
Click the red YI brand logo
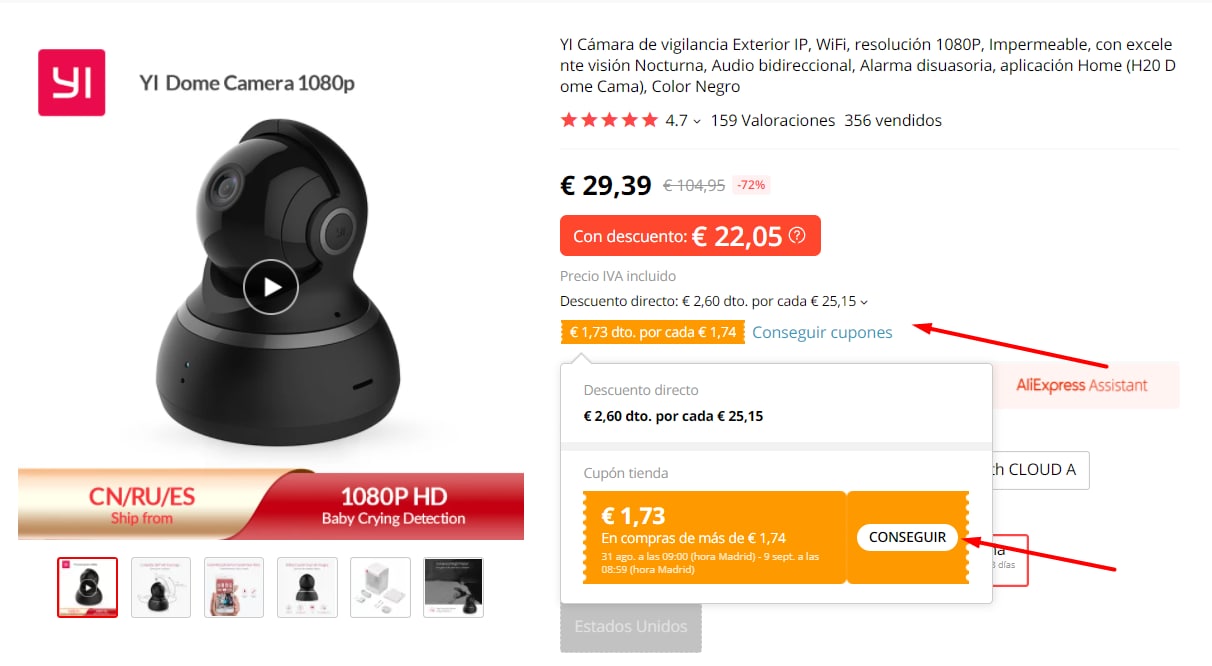pos(71,83)
